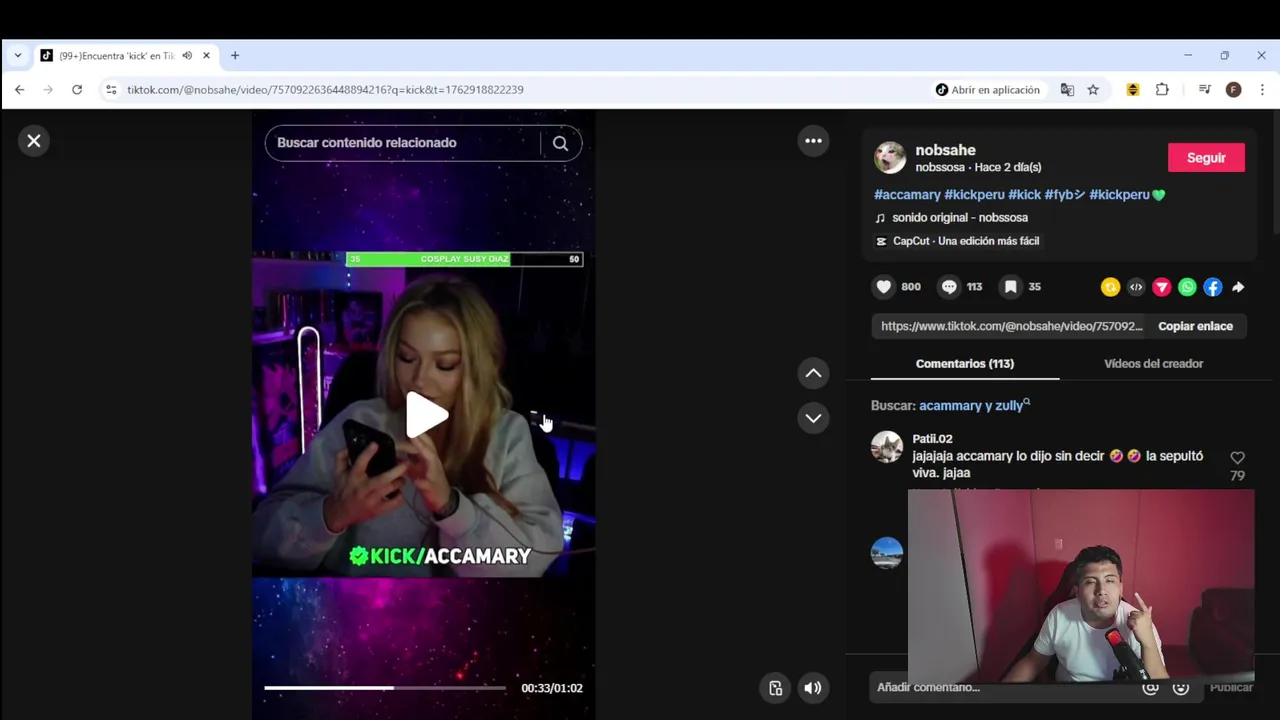1280x720 pixels.
Task: Click the 35 saves count
Action: point(1035,287)
